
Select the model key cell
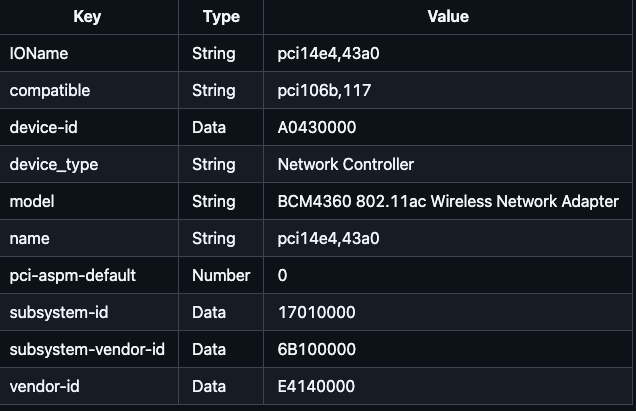[x=31, y=202]
